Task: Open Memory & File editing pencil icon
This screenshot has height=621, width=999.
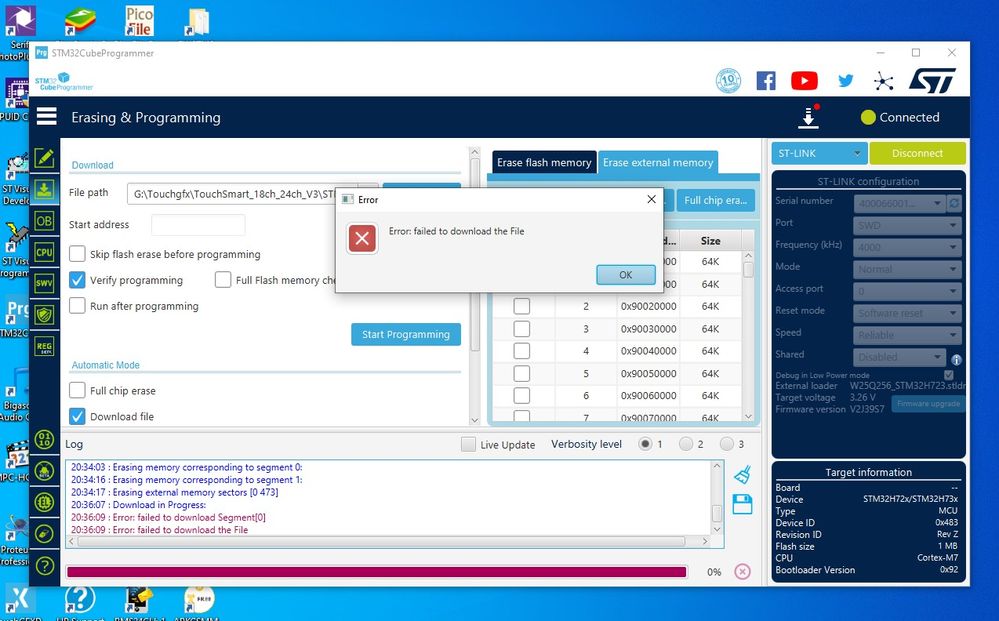Action: pyautogui.click(x=44, y=157)
